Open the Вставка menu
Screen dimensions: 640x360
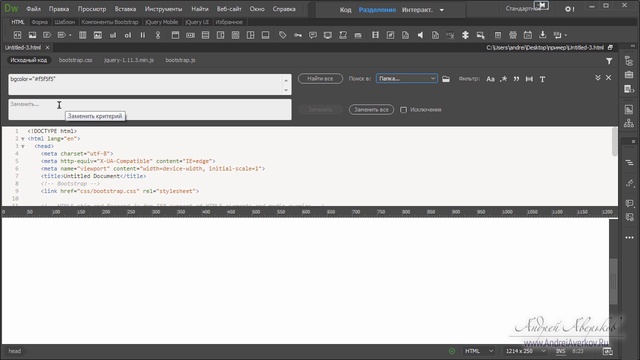(x=125, y=9)
